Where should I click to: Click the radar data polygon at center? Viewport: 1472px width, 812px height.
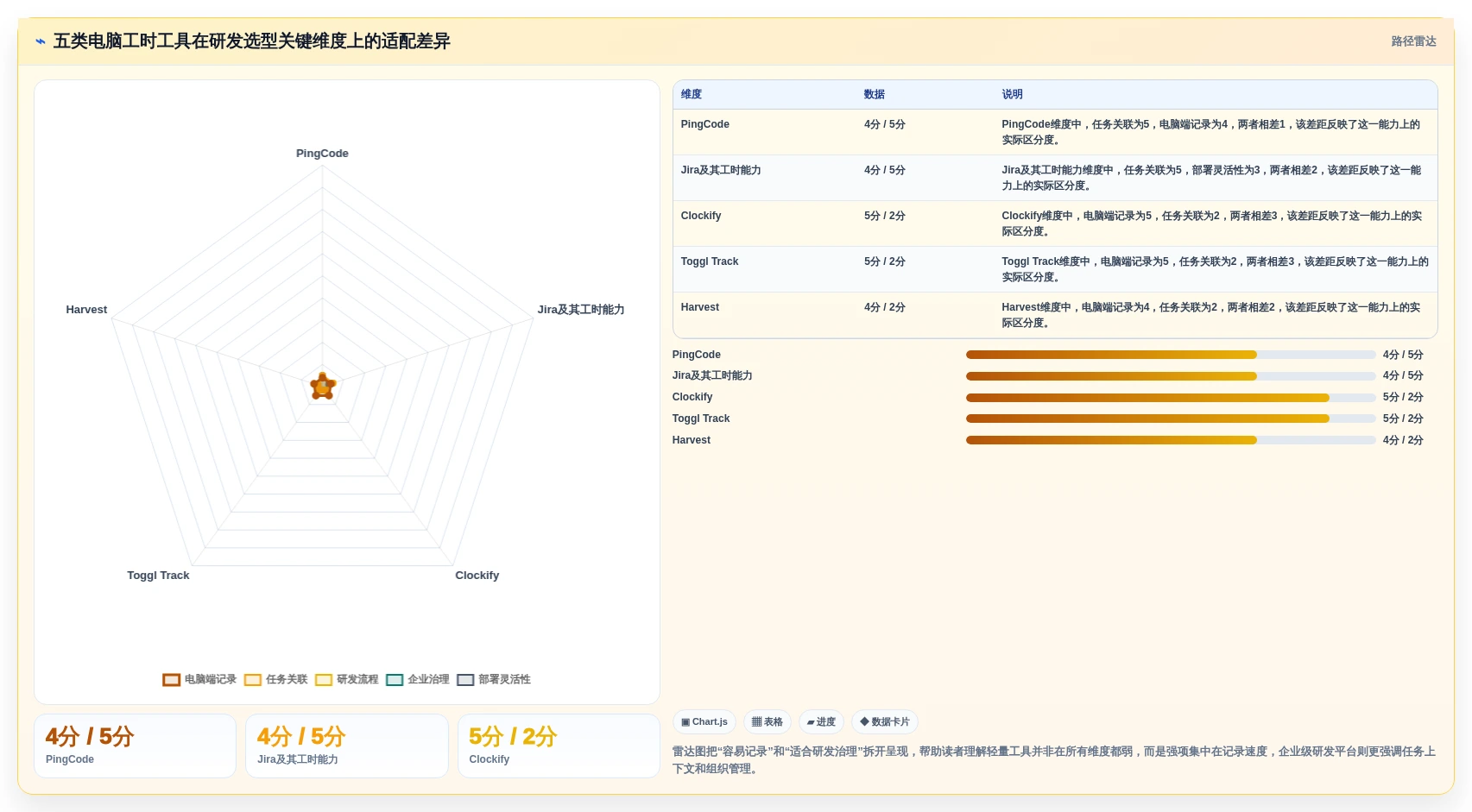pos(323,387)
